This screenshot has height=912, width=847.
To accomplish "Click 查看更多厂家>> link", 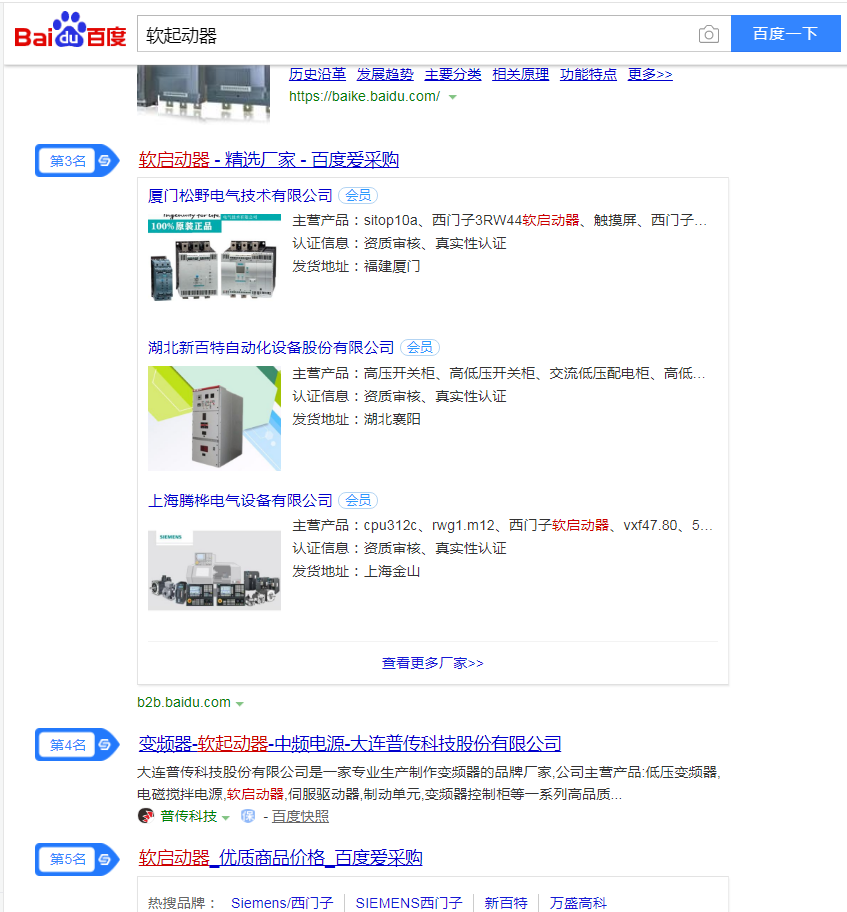I will [x=432, y=663].
